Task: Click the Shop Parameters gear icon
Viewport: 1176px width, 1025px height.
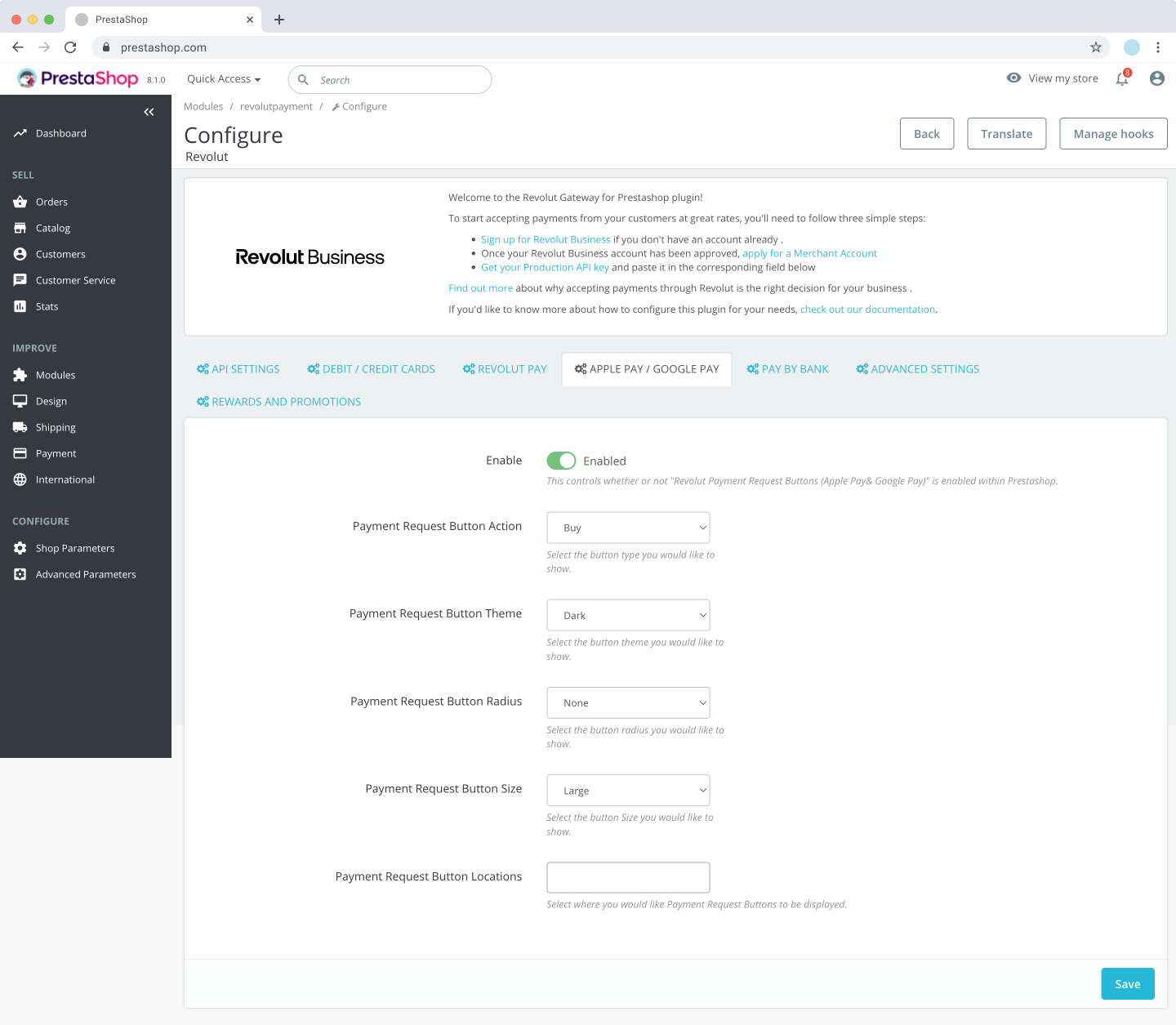Action: 20,548
